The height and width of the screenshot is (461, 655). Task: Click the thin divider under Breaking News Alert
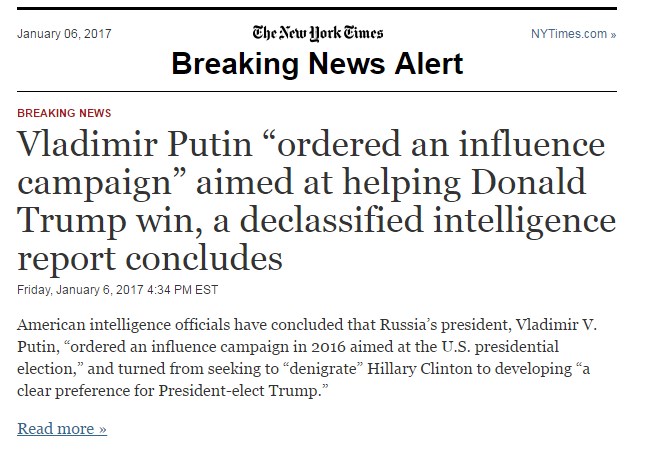(317, 91)
